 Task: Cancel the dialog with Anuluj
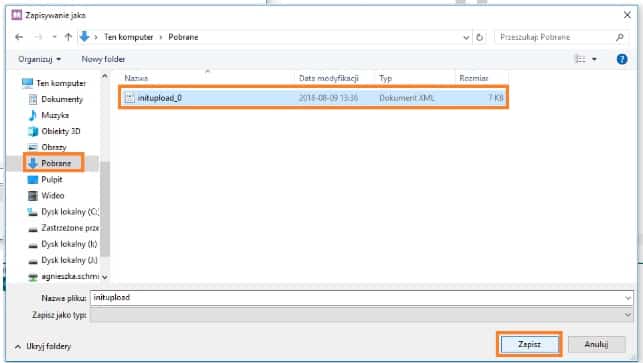[596, 344]
